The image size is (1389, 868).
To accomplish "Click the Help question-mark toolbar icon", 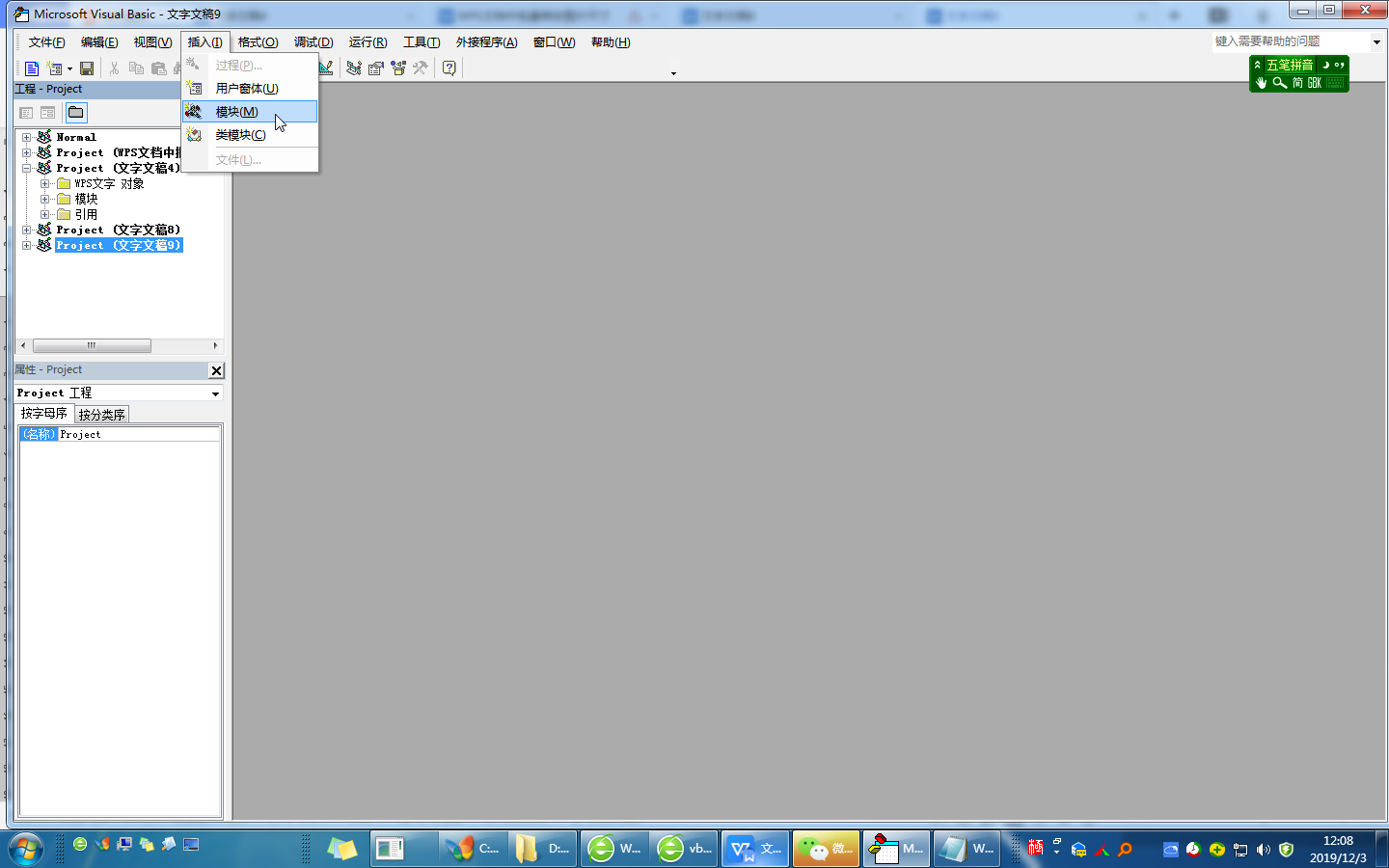I will (449, 68).
